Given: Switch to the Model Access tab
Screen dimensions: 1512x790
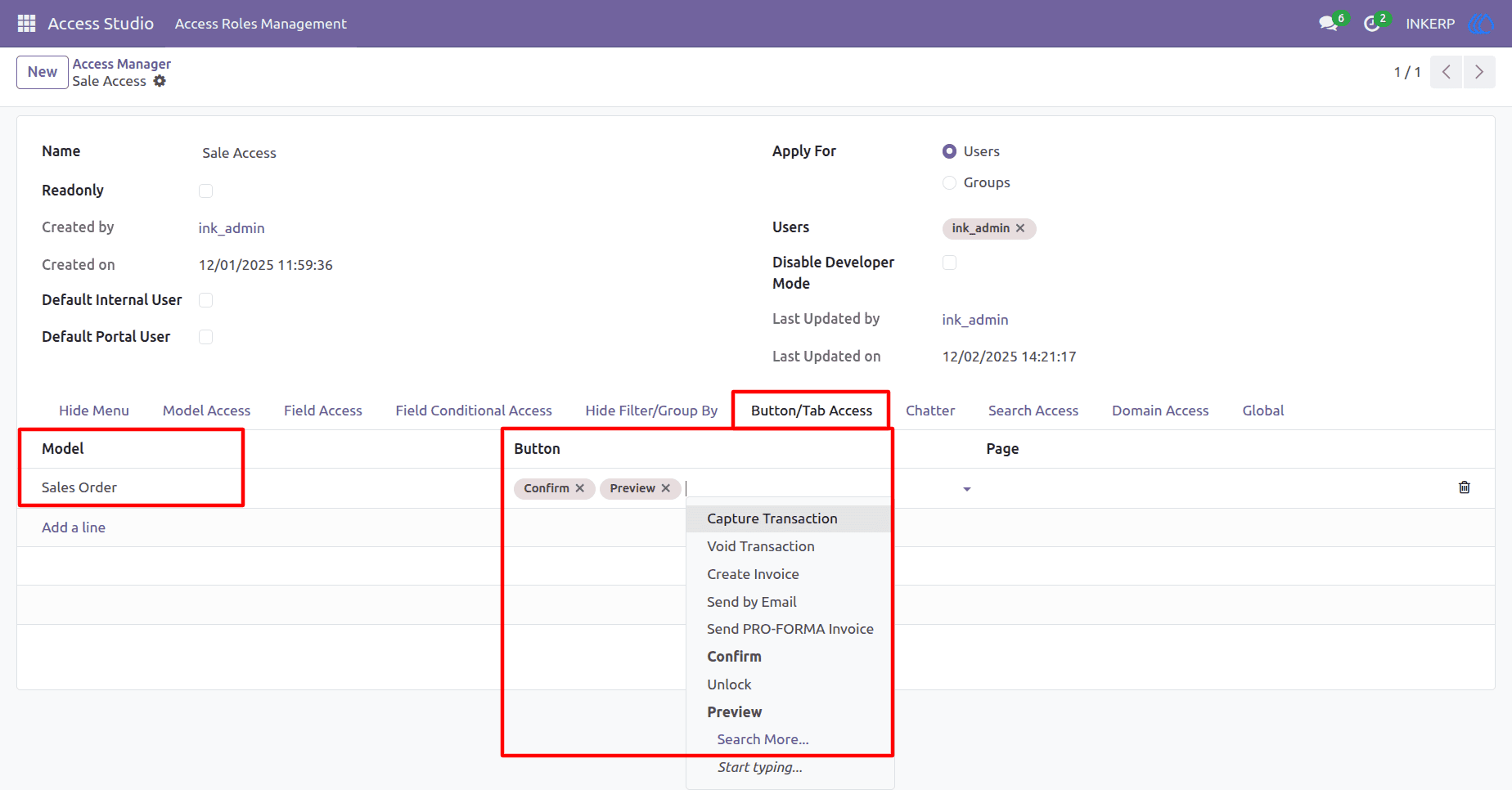Looking at the screenshot, I should tap(206, 411).
